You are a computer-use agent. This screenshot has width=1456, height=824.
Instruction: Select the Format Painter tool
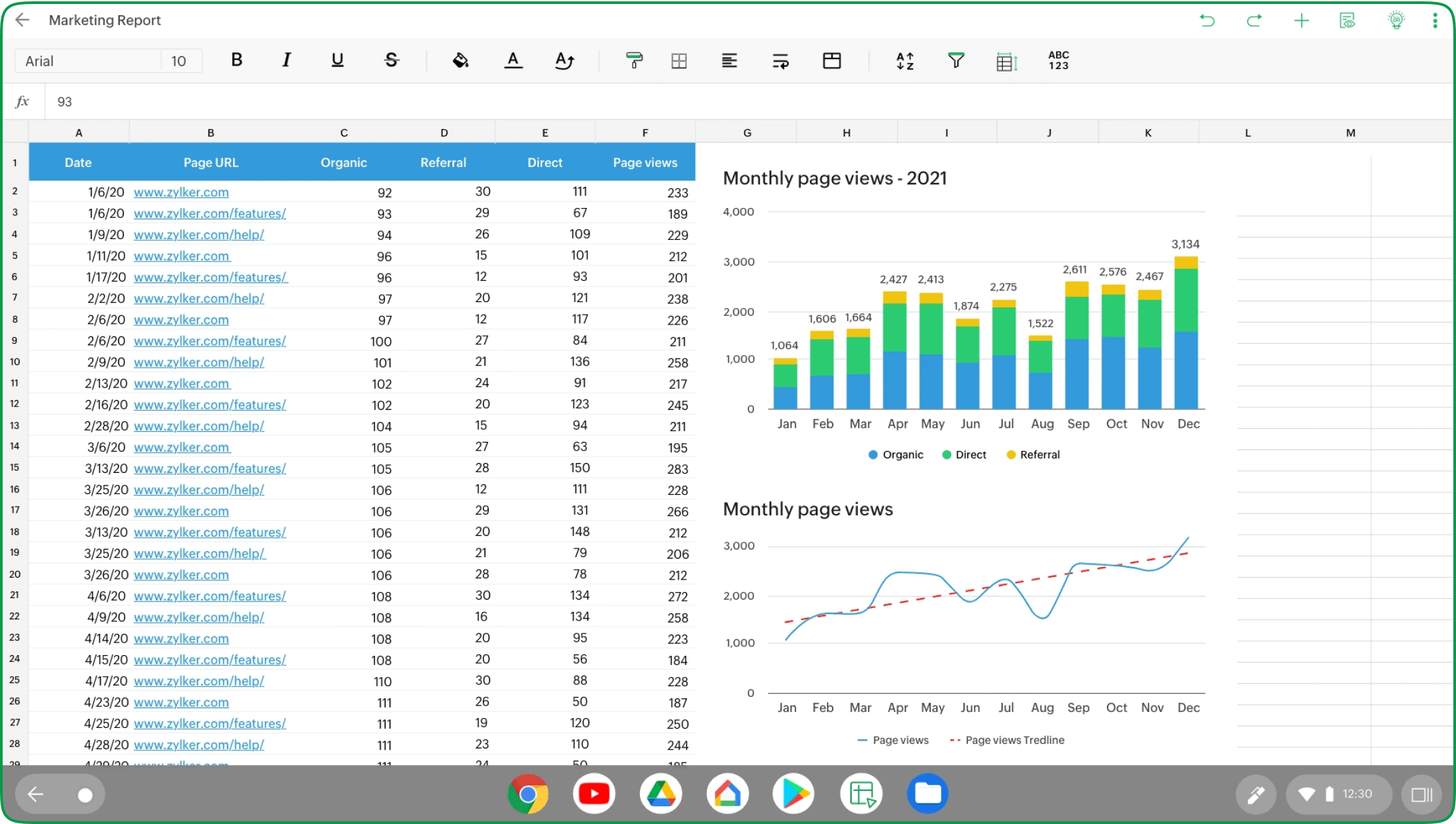click(x=634, y=60)
